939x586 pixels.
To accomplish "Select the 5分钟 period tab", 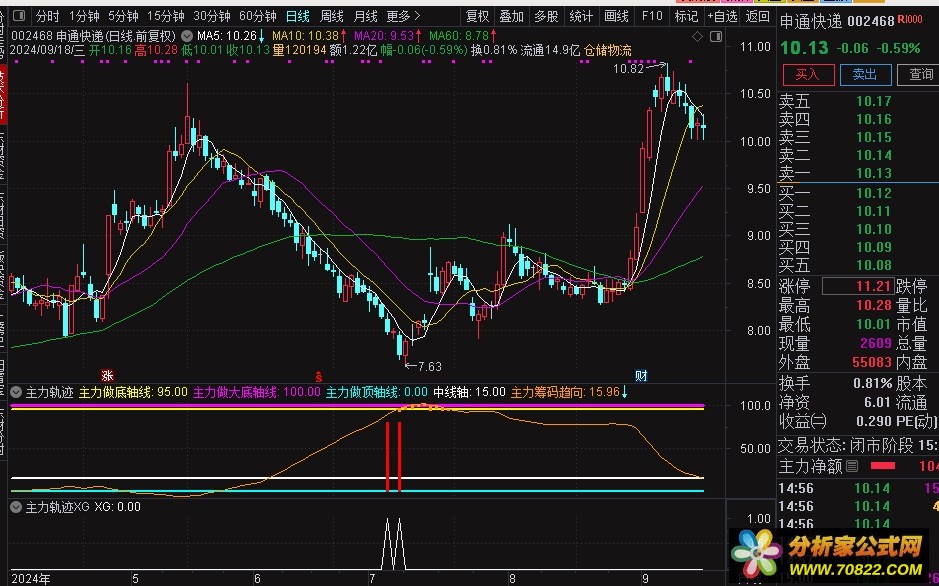I will point(123,16).
